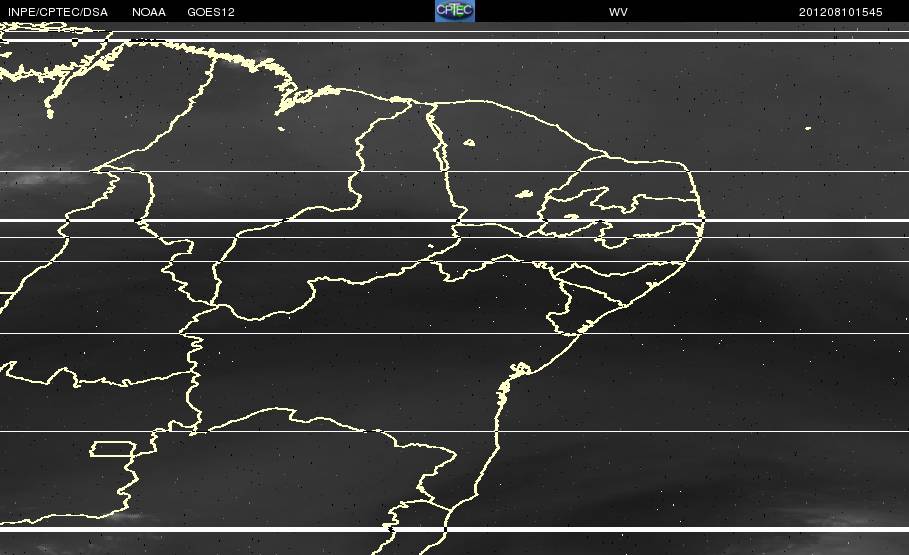Select the INPE/CPTEC/DSA header text
This screenshot has height=555, width=909.
[58, 12]
